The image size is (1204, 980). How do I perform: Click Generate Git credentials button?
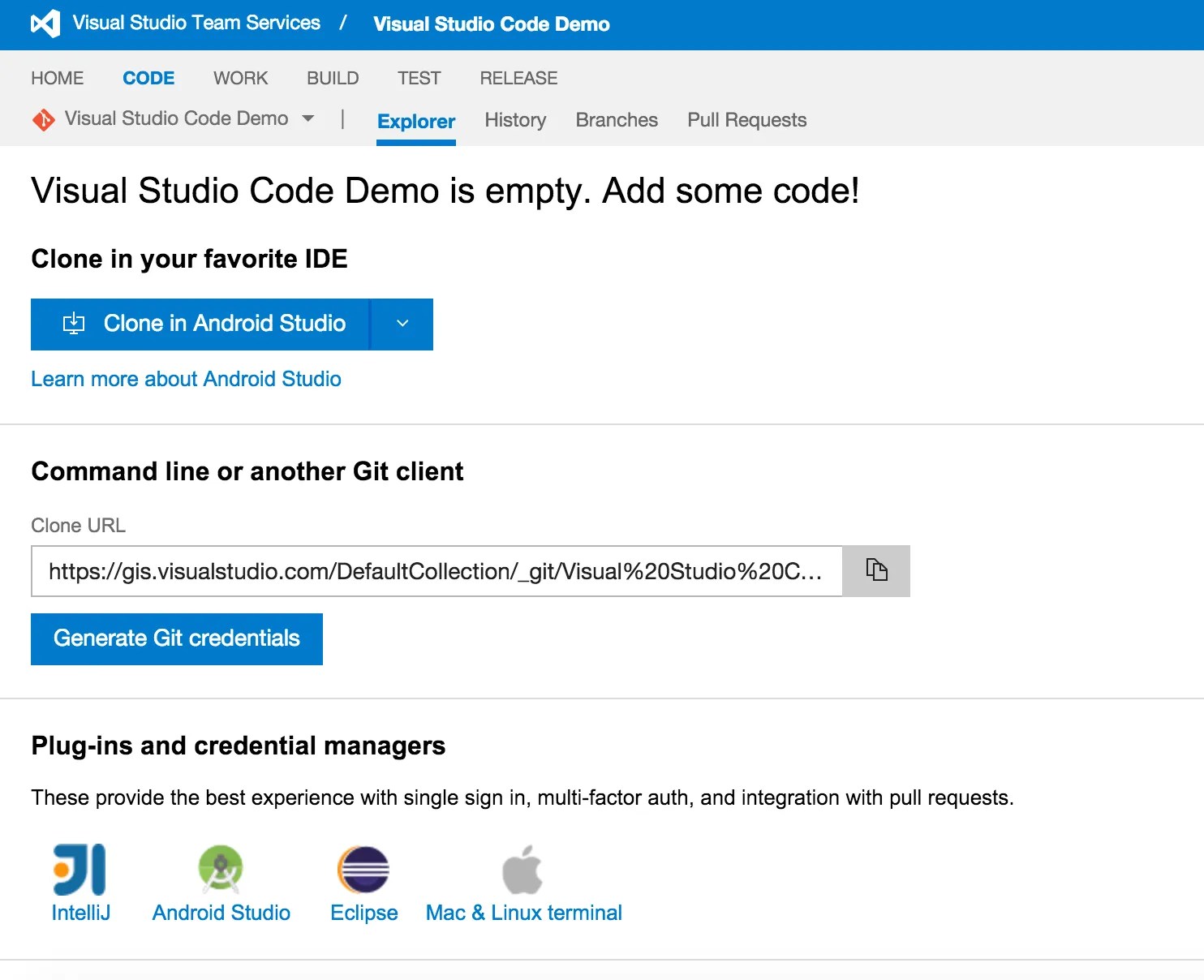(x=177, y=638)
